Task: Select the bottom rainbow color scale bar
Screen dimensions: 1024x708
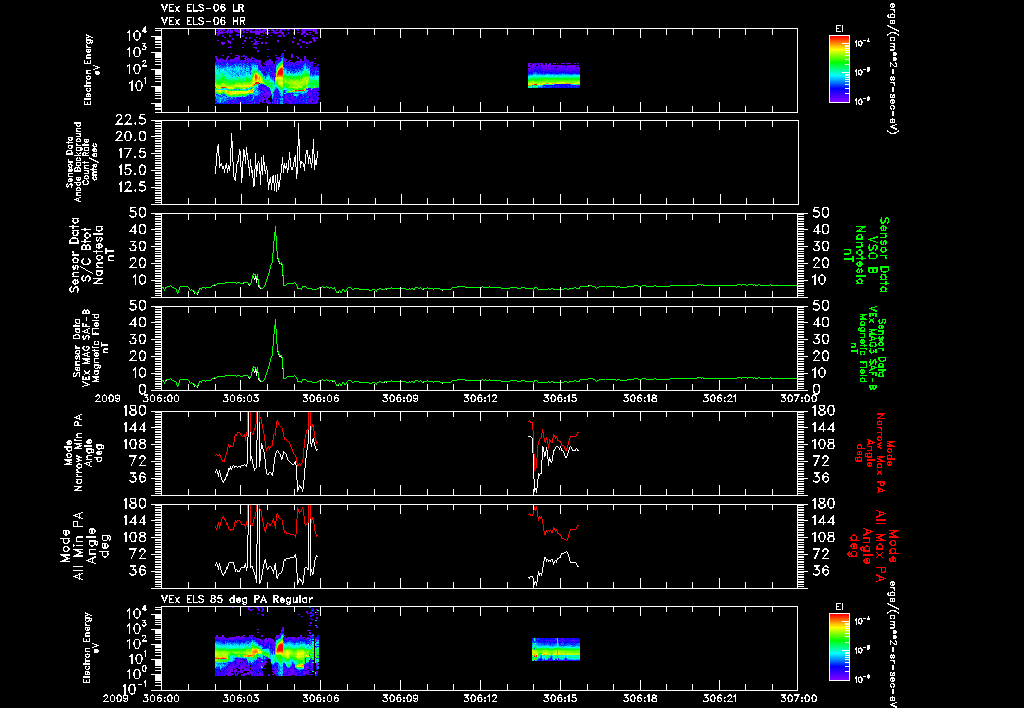Action: pyautogui.click(x=839, y=648)
